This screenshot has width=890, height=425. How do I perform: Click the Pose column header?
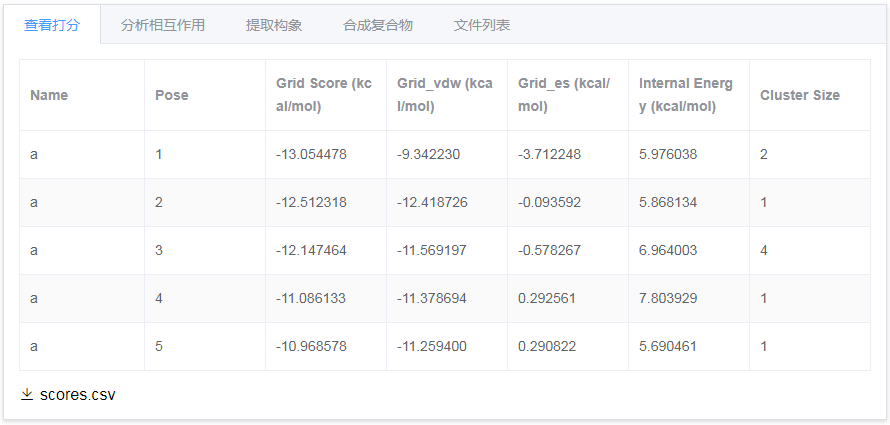172,95
